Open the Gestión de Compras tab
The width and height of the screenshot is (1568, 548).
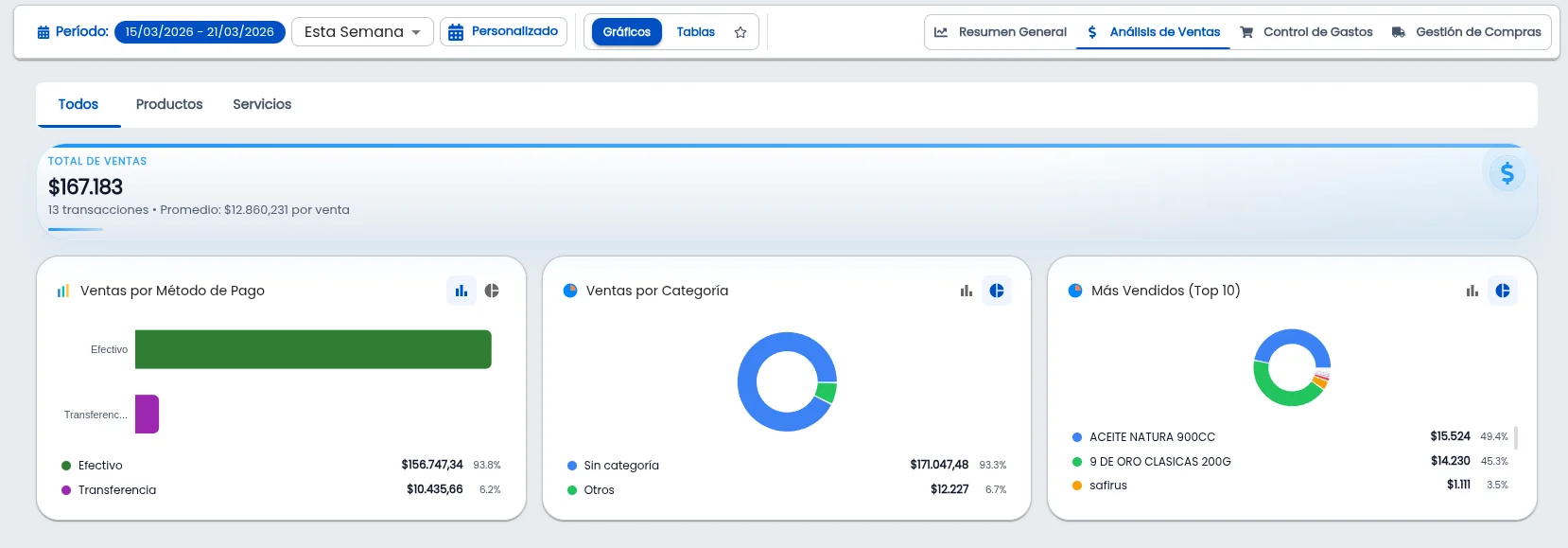[x=1466, y=32]
